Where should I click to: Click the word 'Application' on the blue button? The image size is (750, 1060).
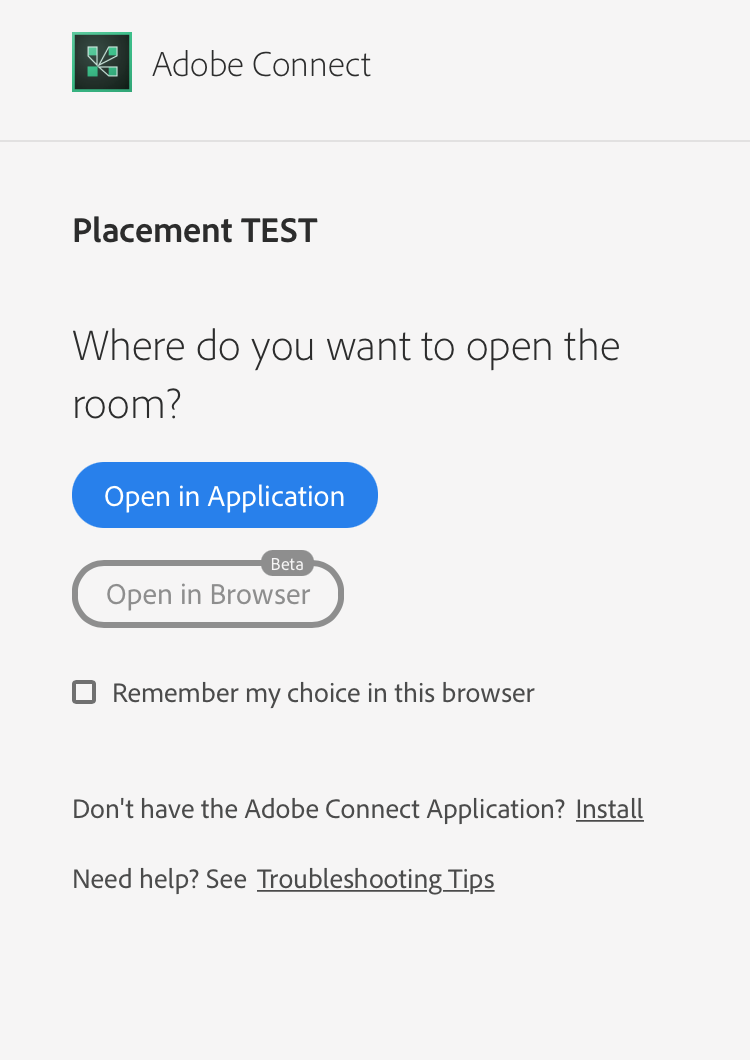point(276,497)
